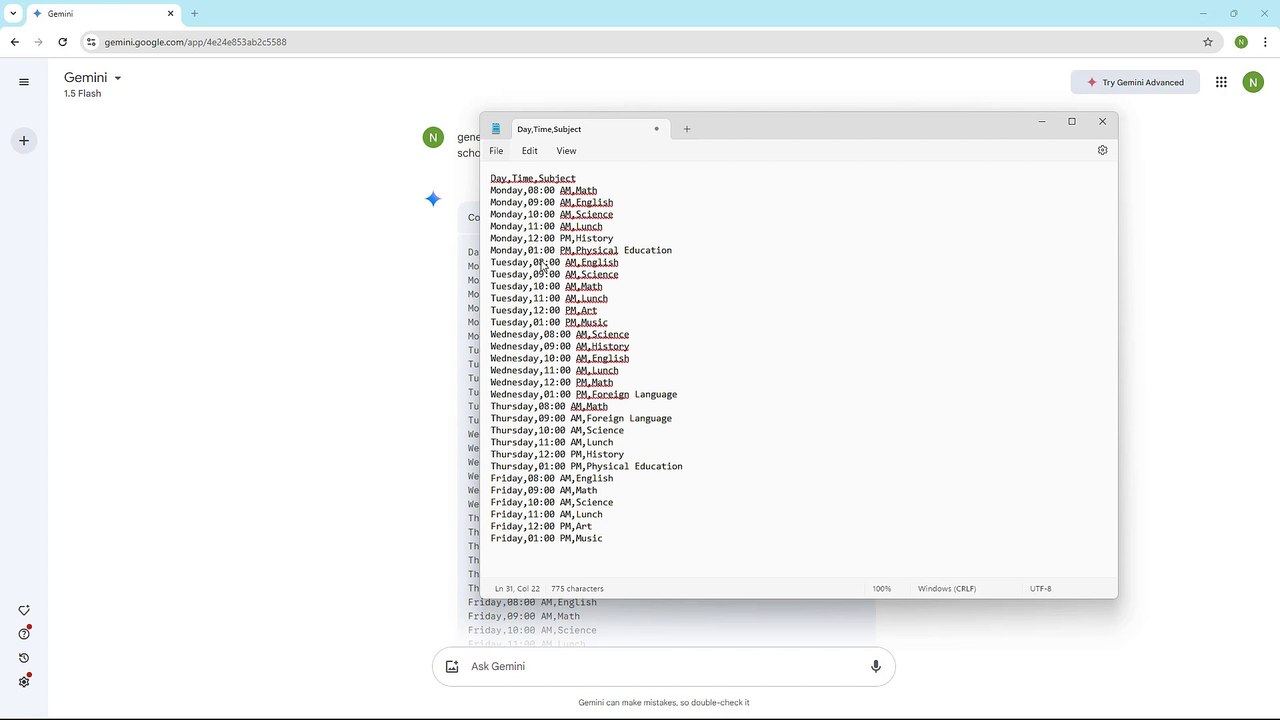Start a new chat with plus icon
1280x720 pixels.
point(24,141)
